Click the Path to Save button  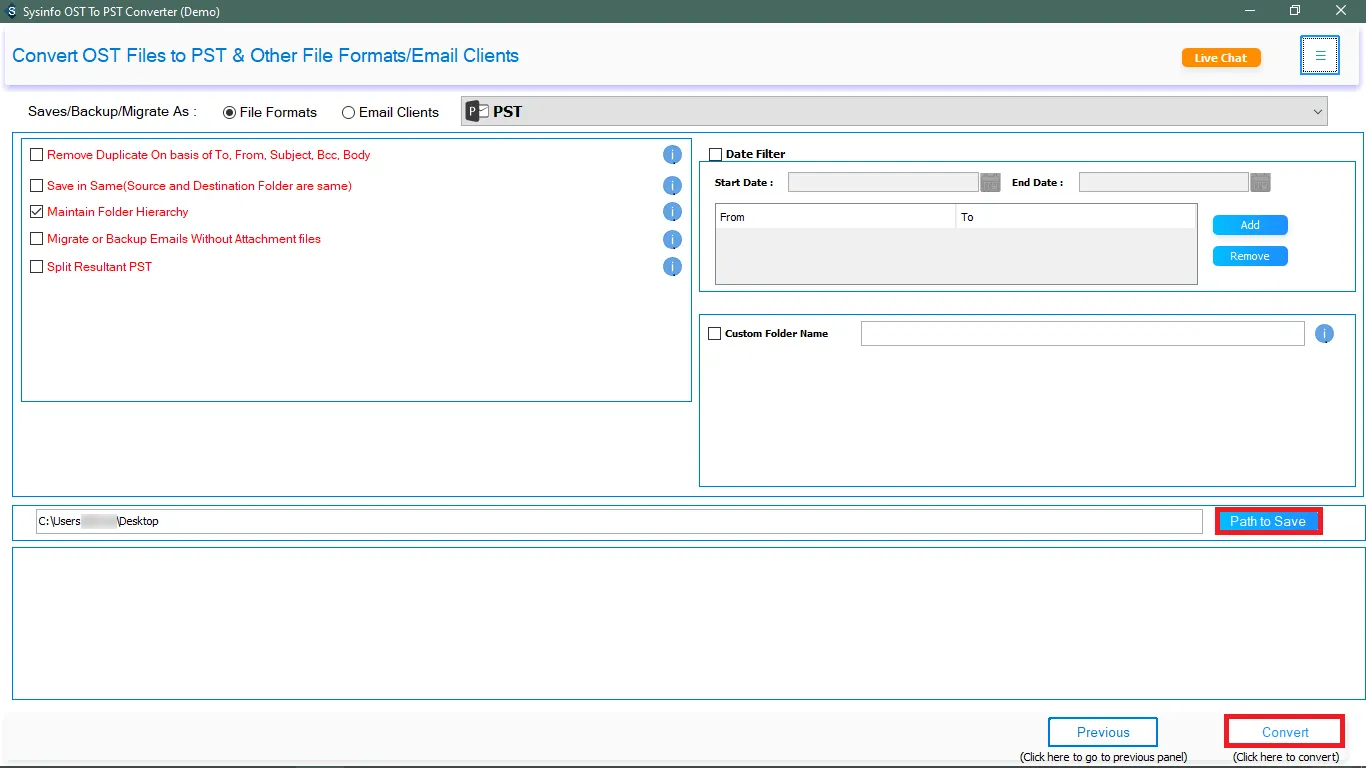tap(1268, 521)
